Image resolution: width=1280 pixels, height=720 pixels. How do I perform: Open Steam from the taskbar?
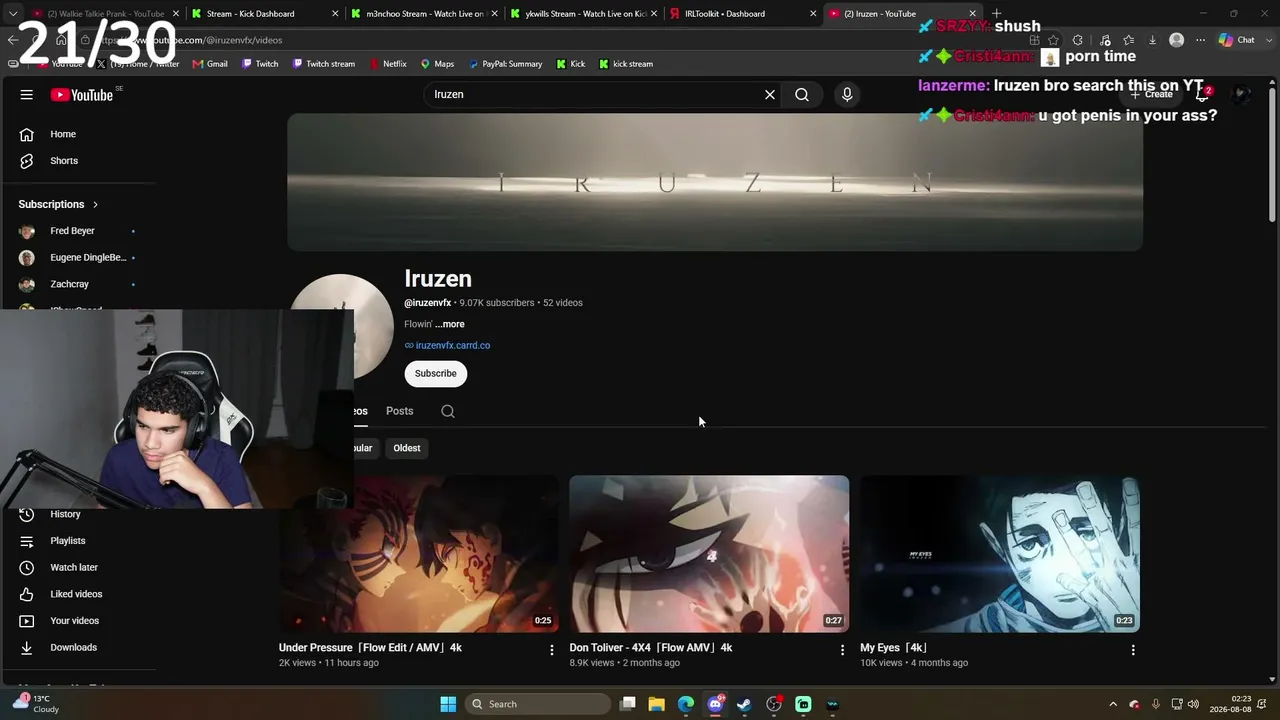tap(744, 704)
